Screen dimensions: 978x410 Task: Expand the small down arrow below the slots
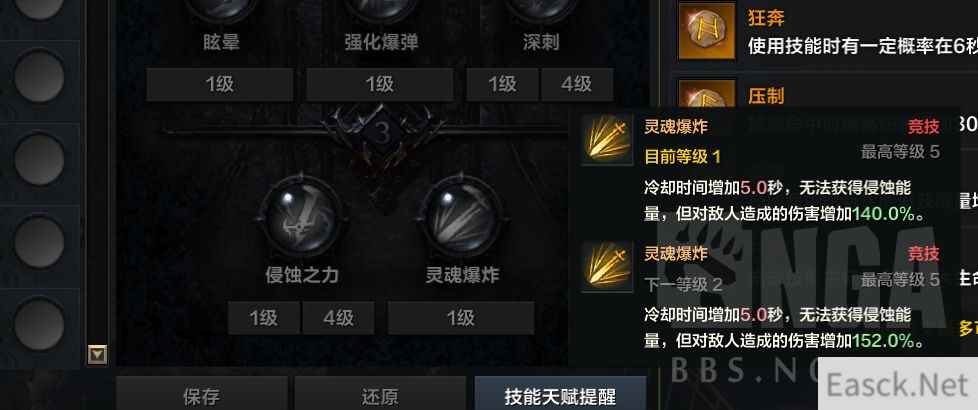97,354
